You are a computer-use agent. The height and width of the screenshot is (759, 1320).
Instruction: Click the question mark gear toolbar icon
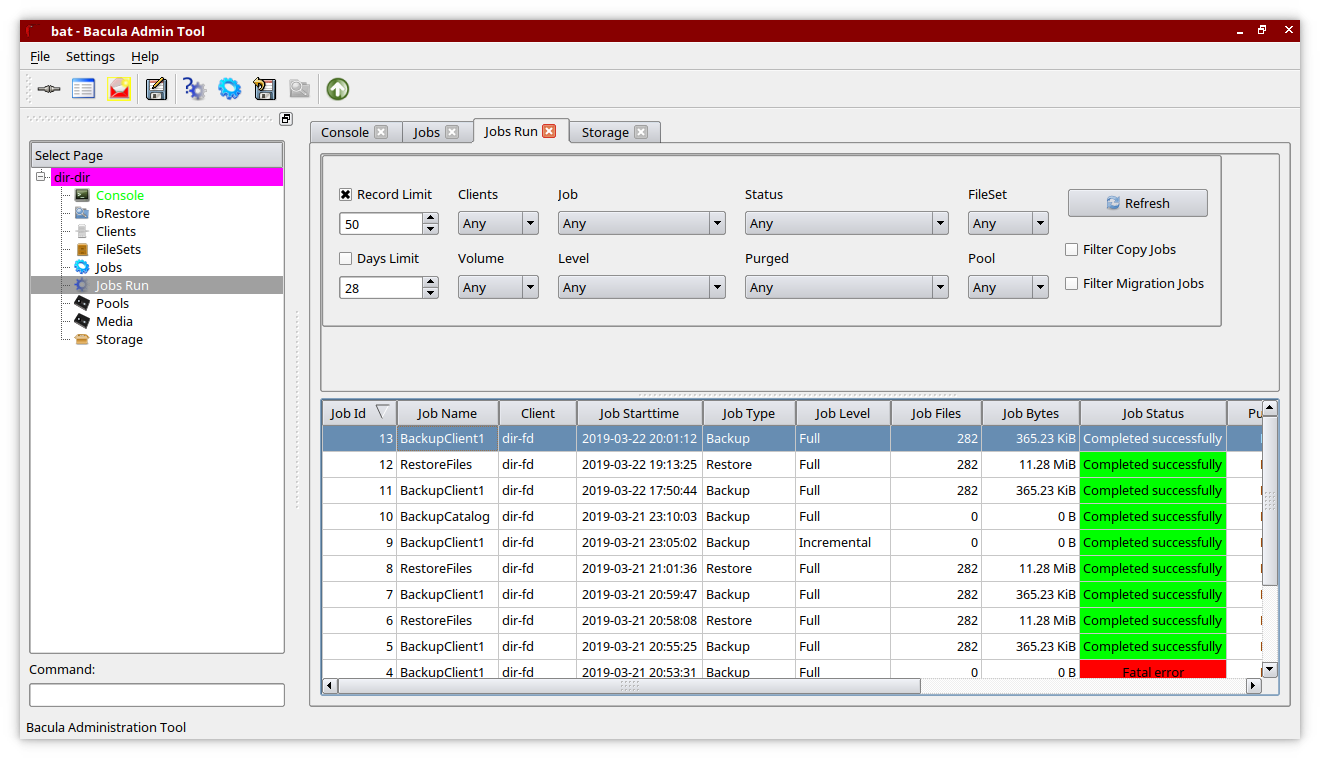(194, 89)
